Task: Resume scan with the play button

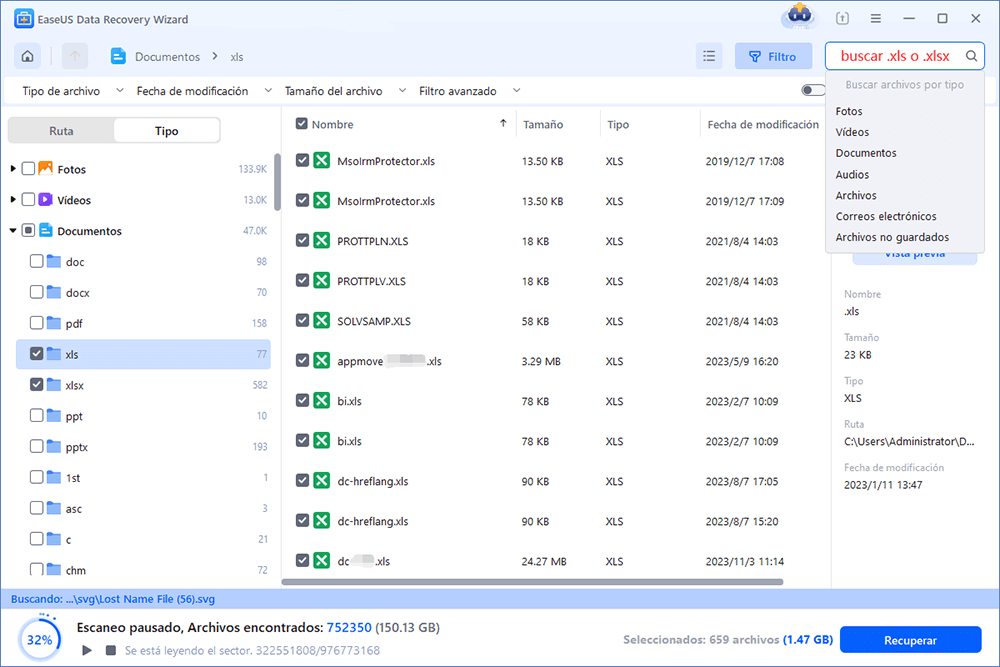Action: pos(87,650)
